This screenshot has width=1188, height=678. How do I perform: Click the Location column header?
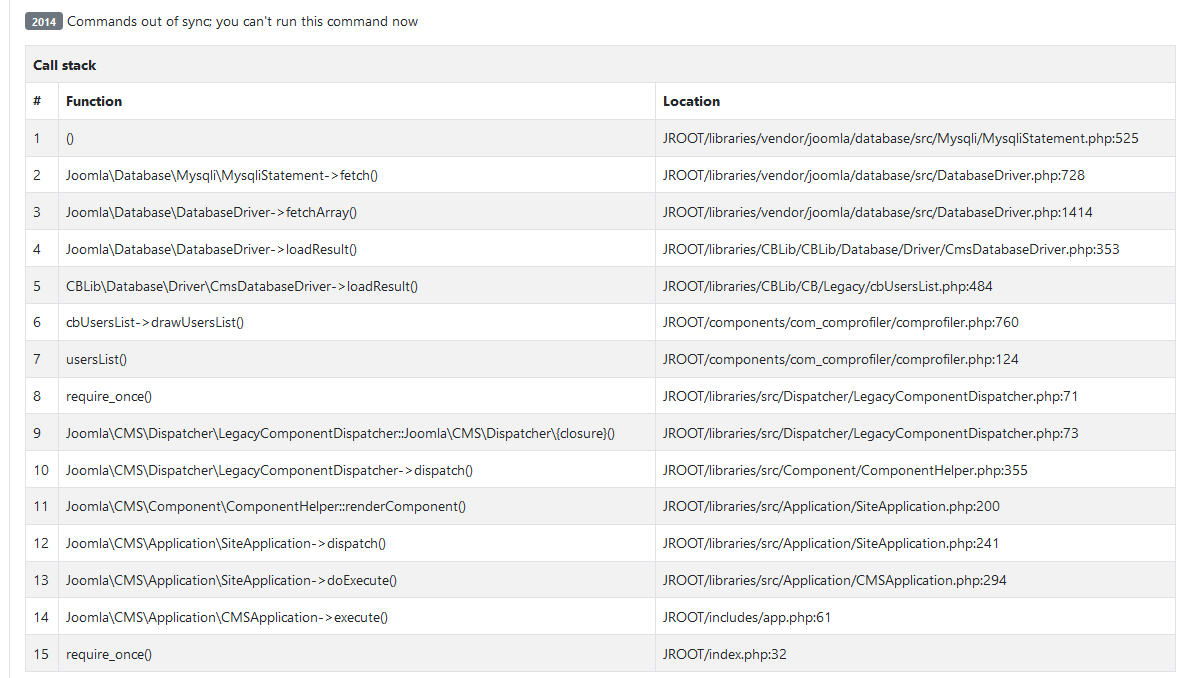pyautogui.click(x=691, y=102)
